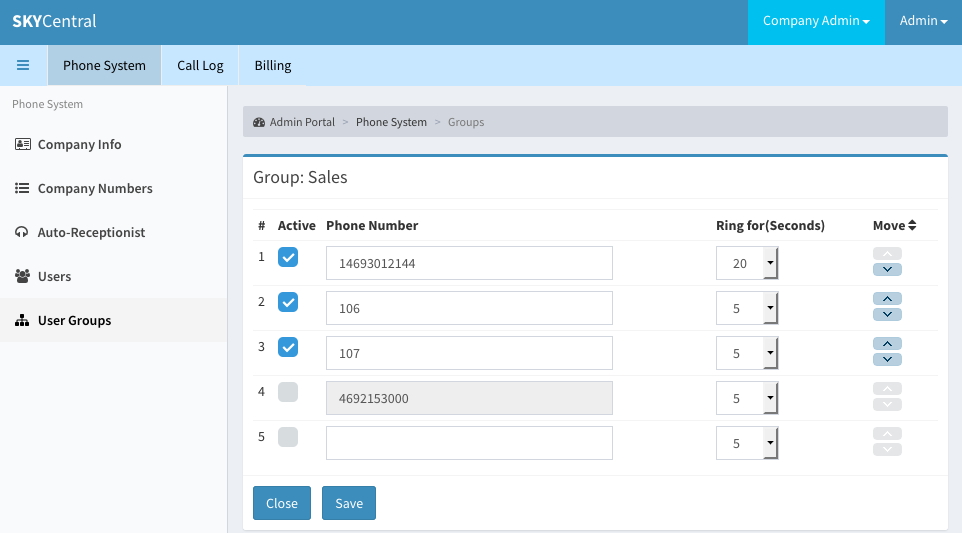This screenshot has width=962, height=533.
Task: Click the Active column header
Action: (x=296, y=225)
